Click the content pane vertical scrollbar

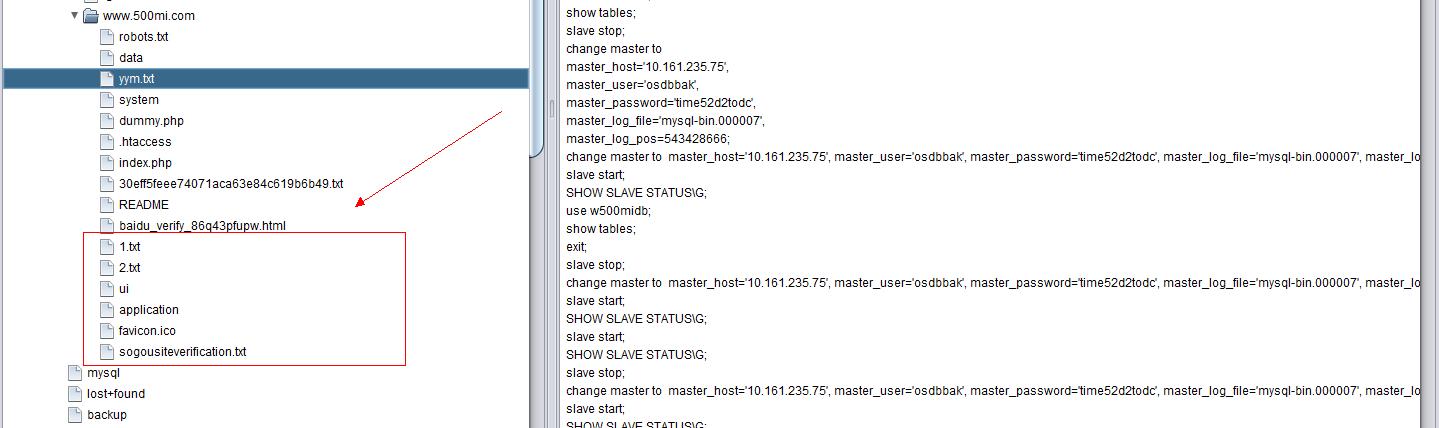(x=1430, y=214)
